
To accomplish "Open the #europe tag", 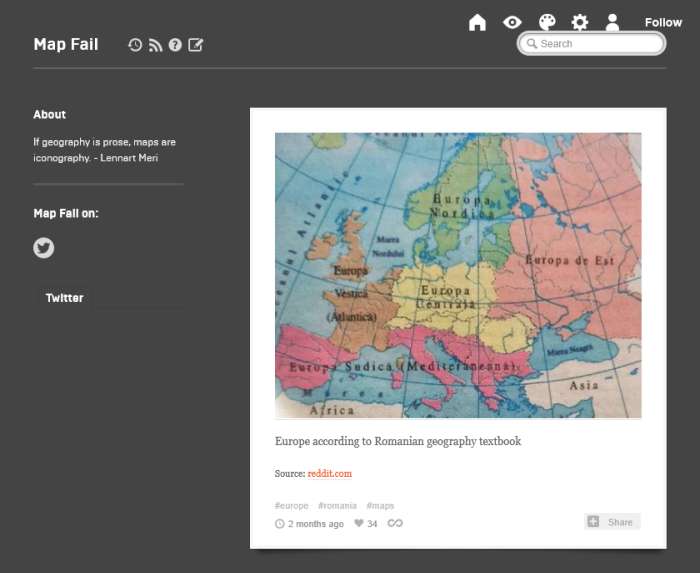I will coord(292,506).
